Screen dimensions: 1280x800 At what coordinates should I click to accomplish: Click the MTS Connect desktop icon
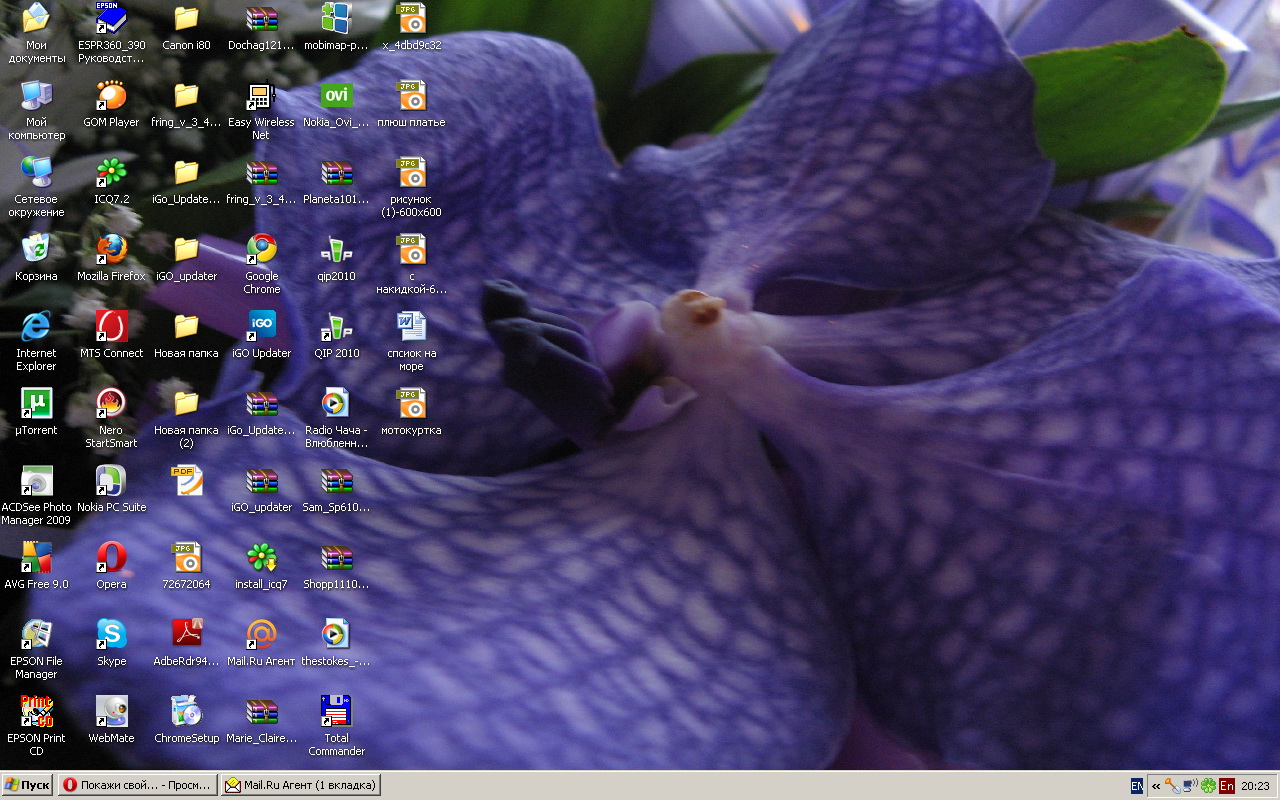click(111, 327)
